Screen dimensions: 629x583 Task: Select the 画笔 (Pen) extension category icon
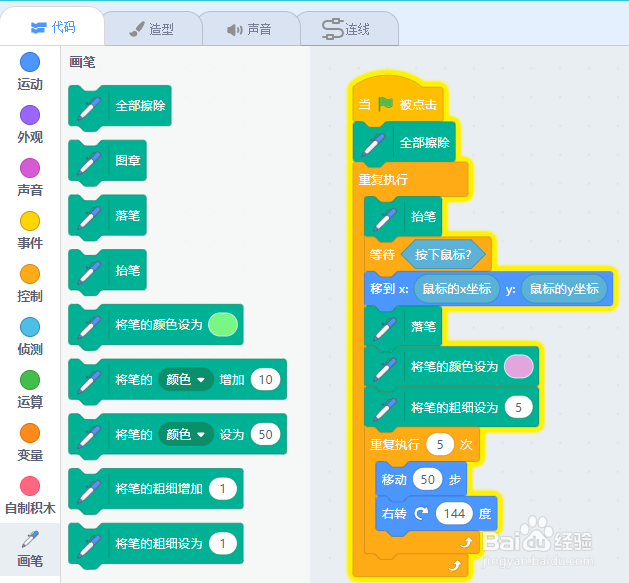pyautogui.click(x=30, y=539)
